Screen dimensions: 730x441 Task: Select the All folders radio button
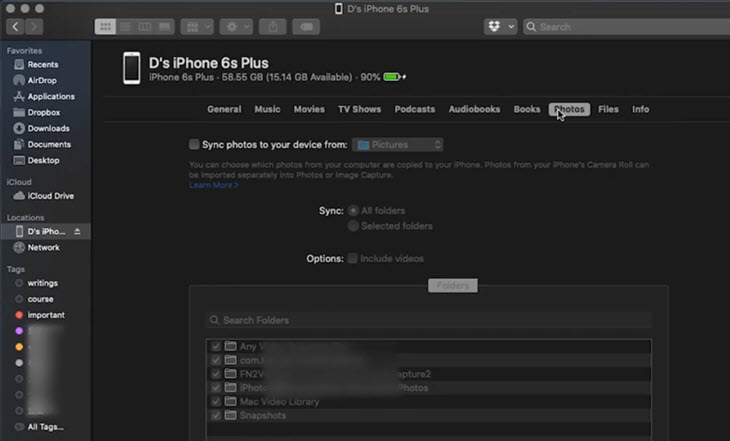tap(353, 211)
